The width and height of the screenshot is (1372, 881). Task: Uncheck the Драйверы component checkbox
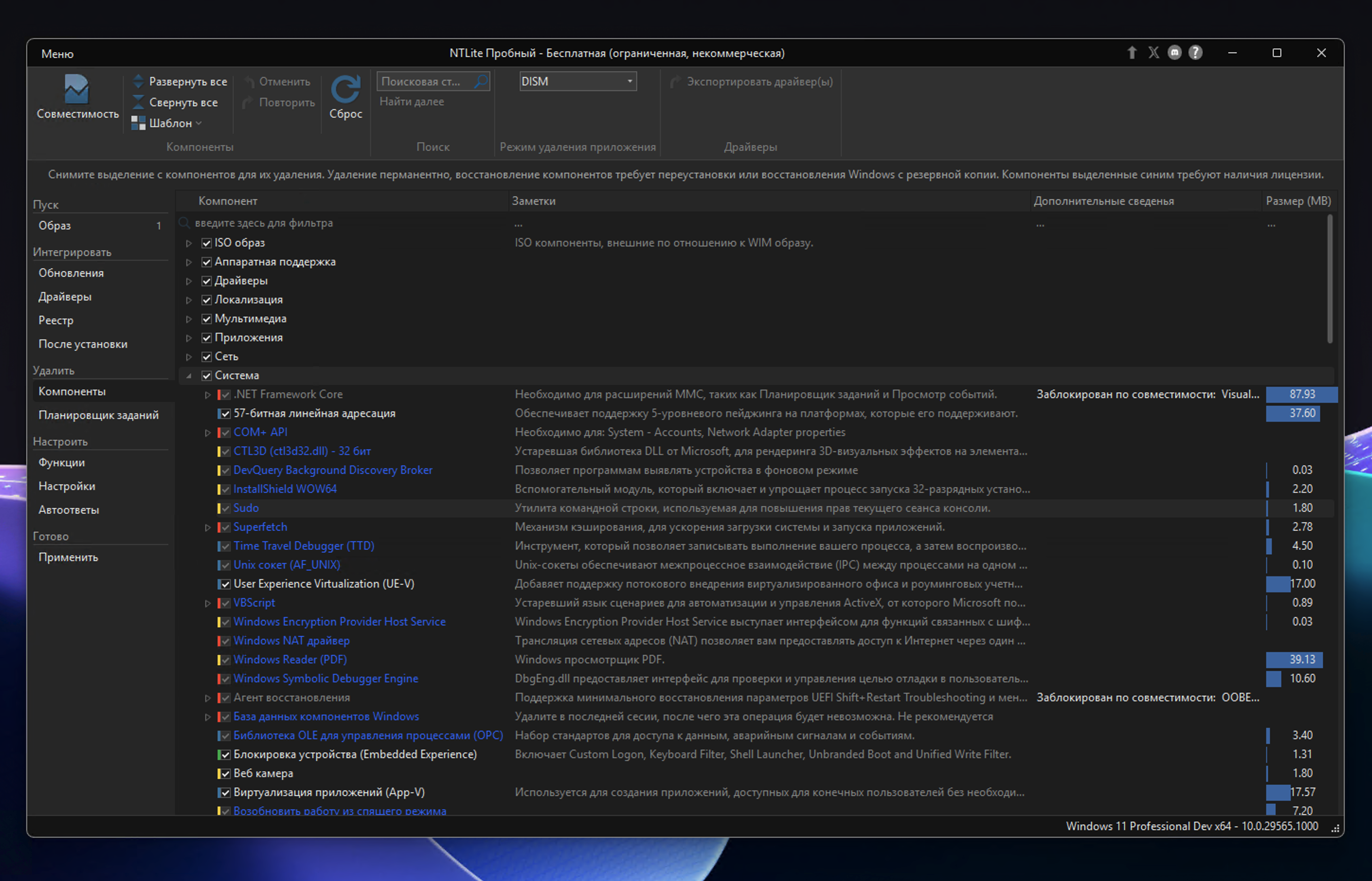point(207,281)
